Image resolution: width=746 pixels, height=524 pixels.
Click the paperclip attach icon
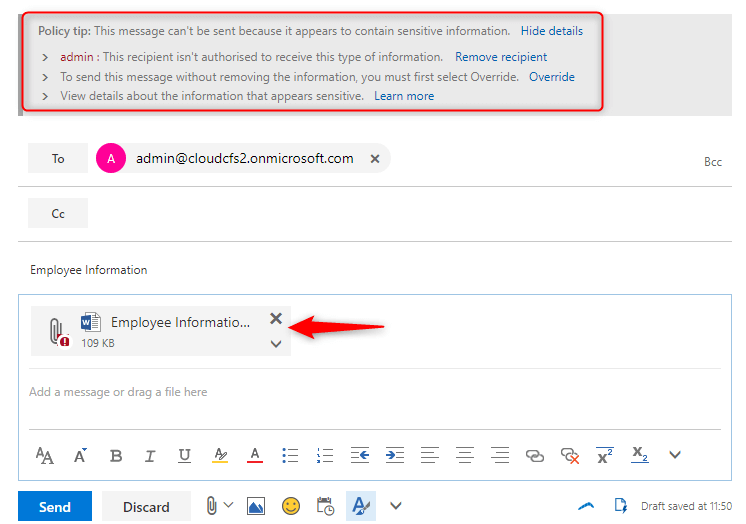(211, 505)
